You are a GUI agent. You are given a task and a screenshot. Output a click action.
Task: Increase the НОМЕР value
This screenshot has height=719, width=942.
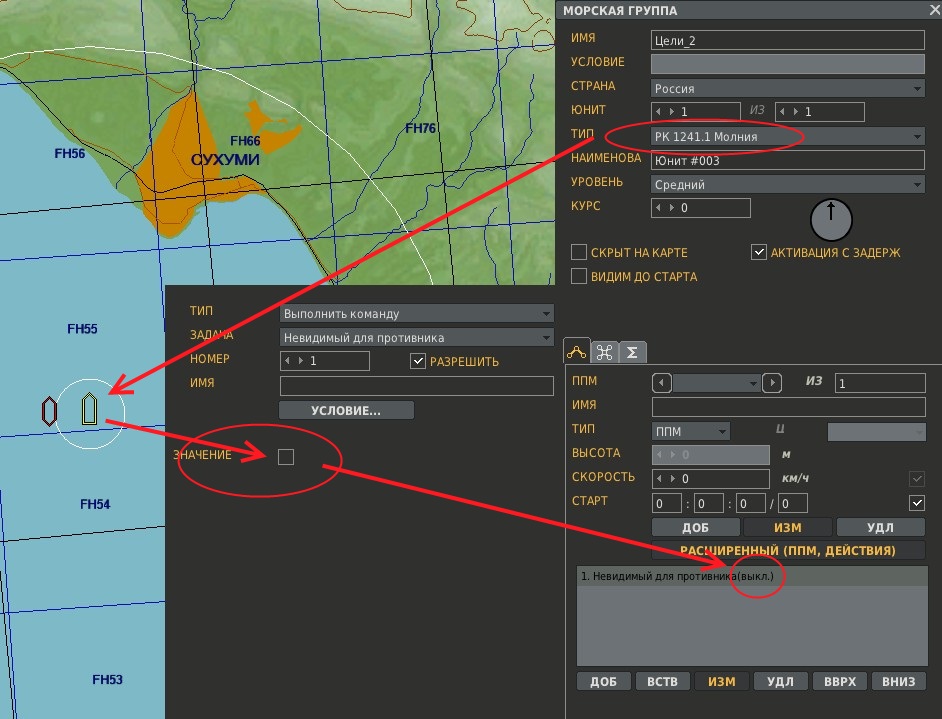(x=300, y=361)
